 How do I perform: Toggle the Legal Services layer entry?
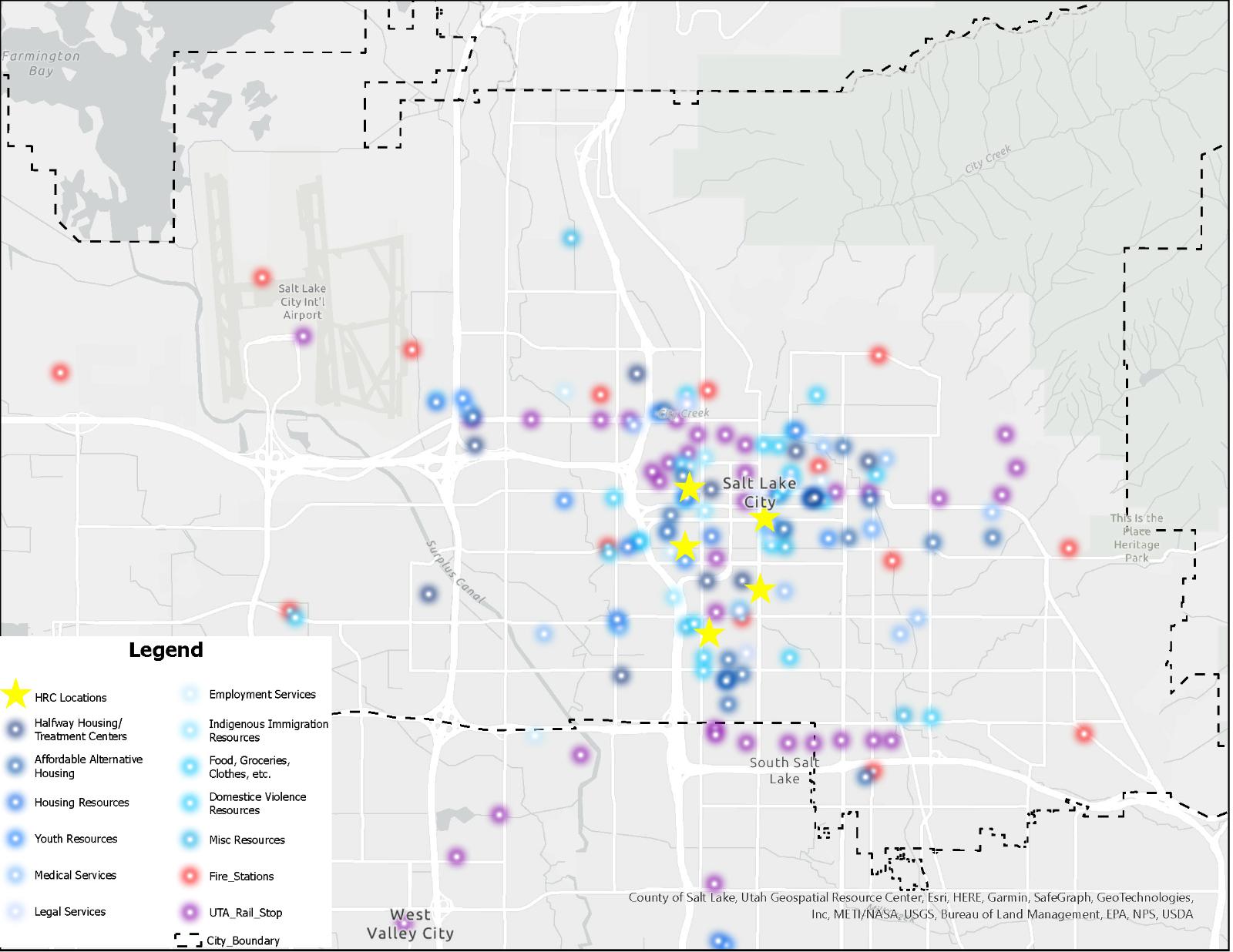(15, 911)
